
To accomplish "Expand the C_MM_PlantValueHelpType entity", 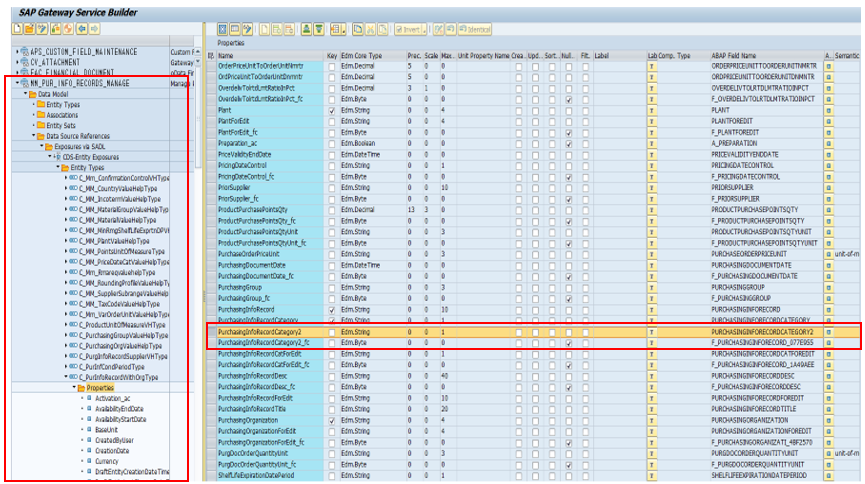I will tap(66, 241).
